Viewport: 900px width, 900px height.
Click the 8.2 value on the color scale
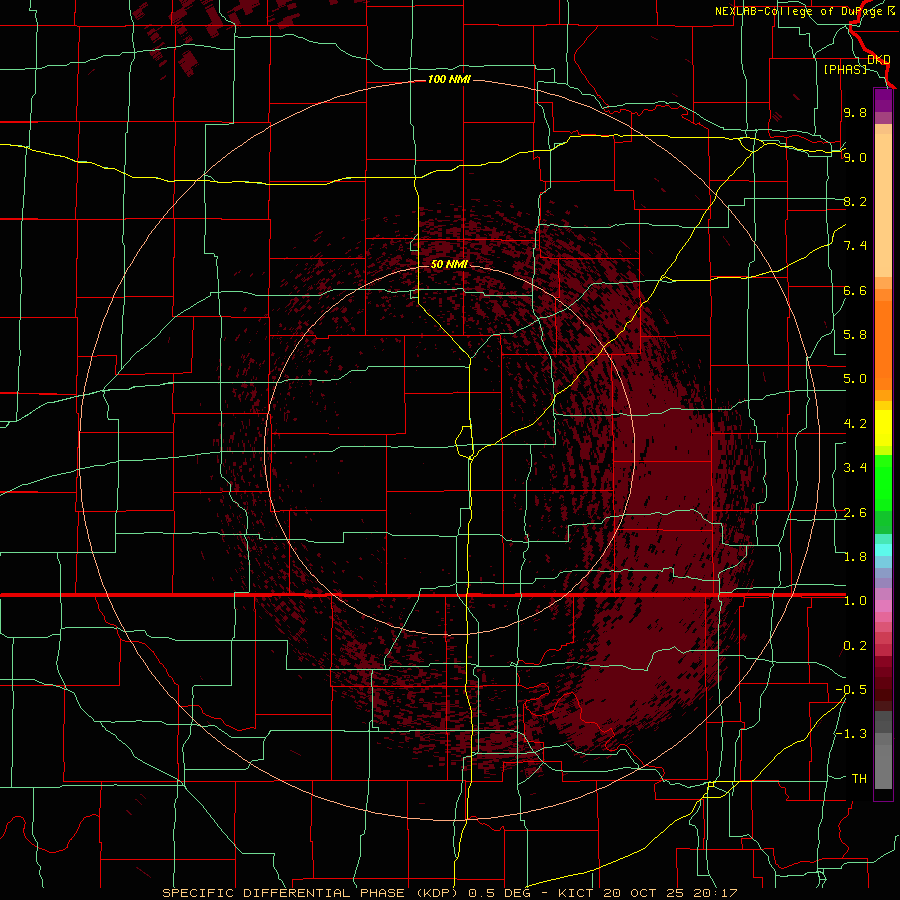(855, 201)
